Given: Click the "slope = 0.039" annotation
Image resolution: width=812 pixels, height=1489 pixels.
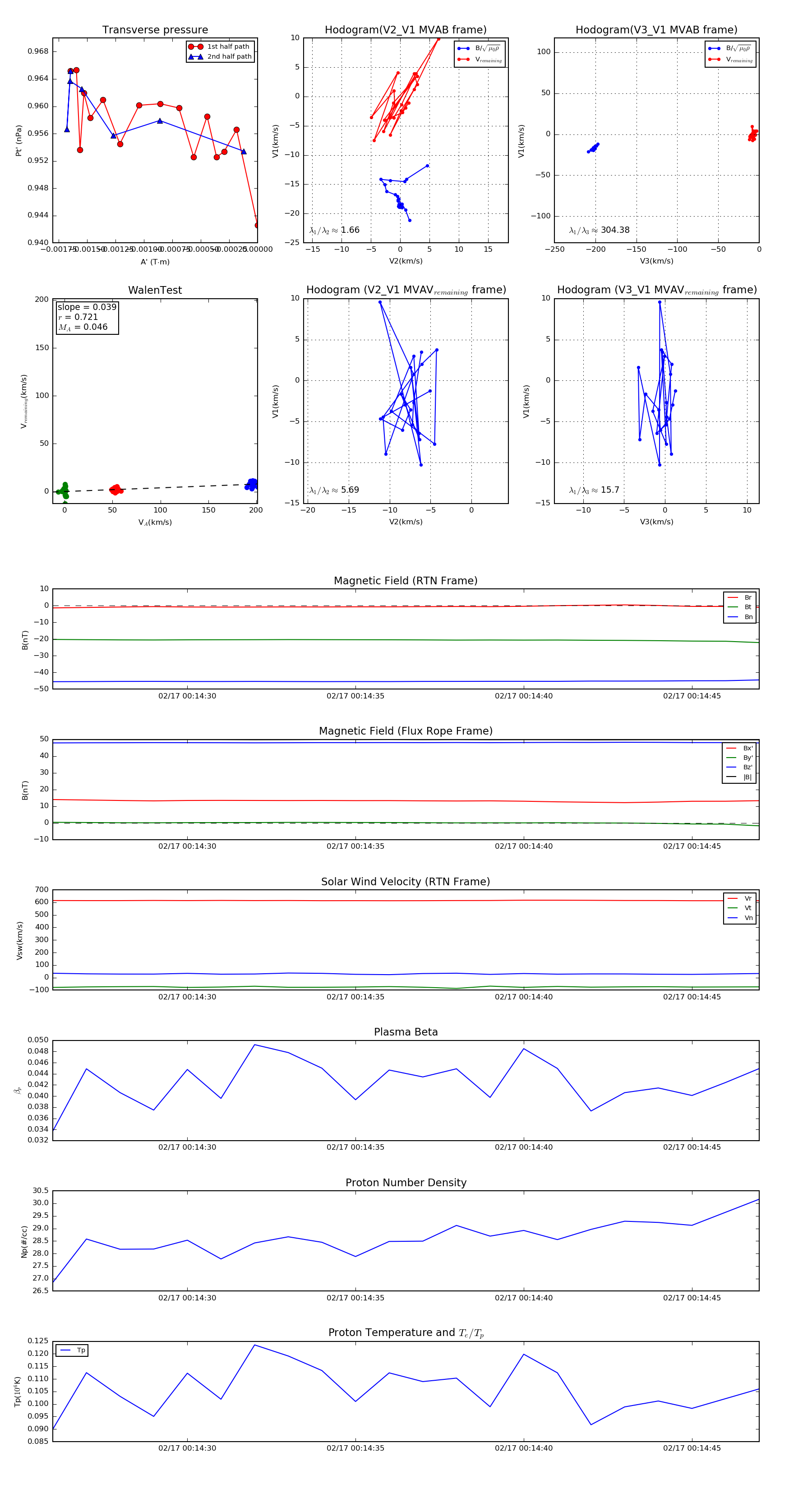Looking at the screenshot, I should point(87,307).
